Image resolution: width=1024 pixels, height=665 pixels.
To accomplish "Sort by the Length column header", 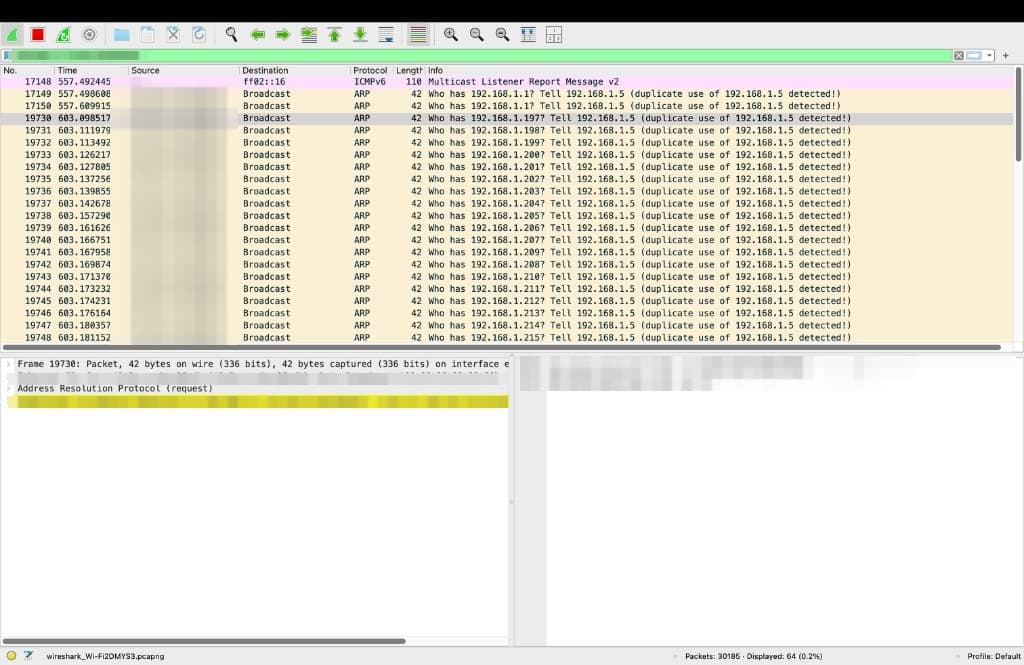I will [x=409, y=71].
